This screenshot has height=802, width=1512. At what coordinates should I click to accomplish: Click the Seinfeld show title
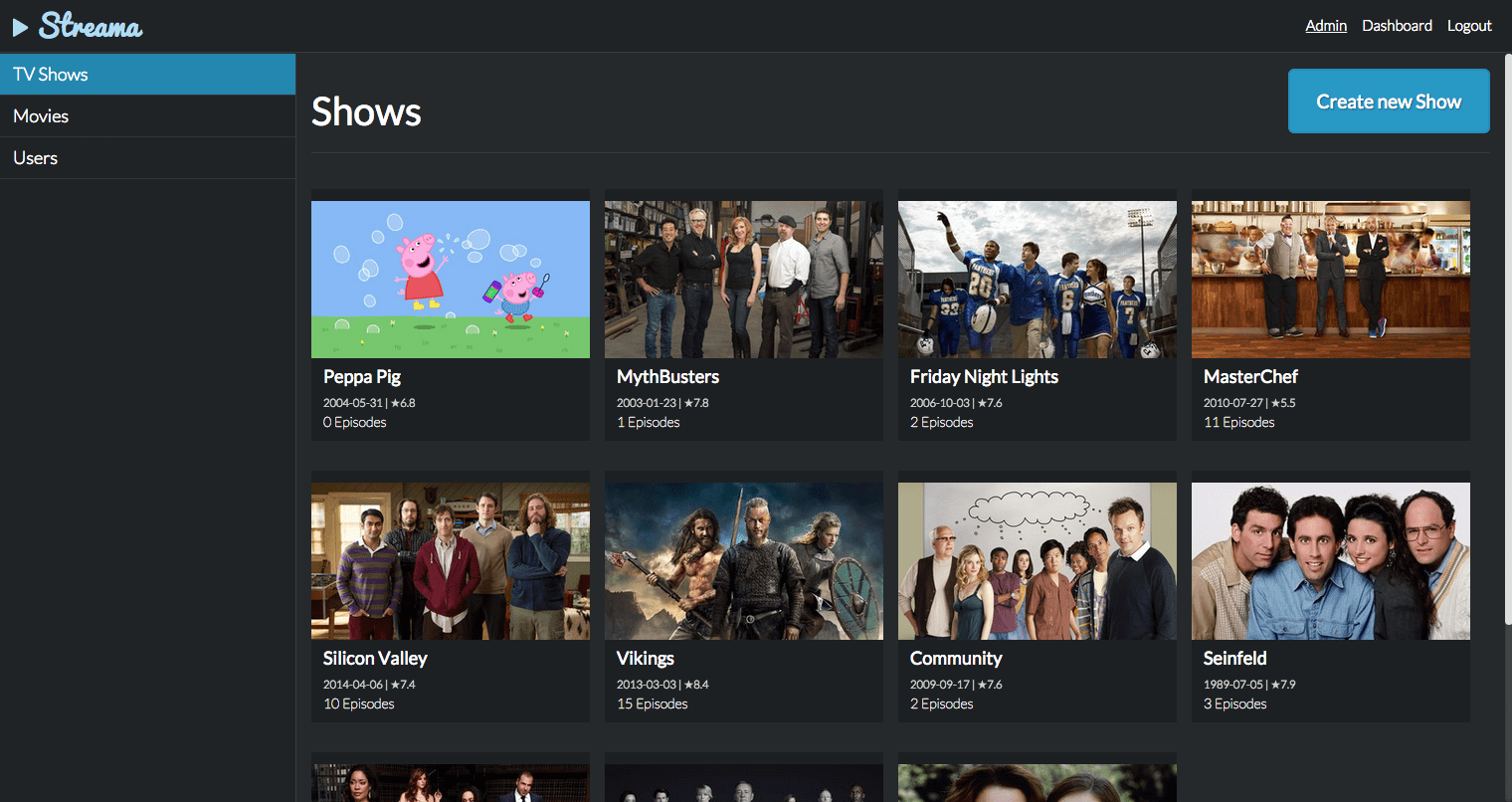pos(1234,659)
